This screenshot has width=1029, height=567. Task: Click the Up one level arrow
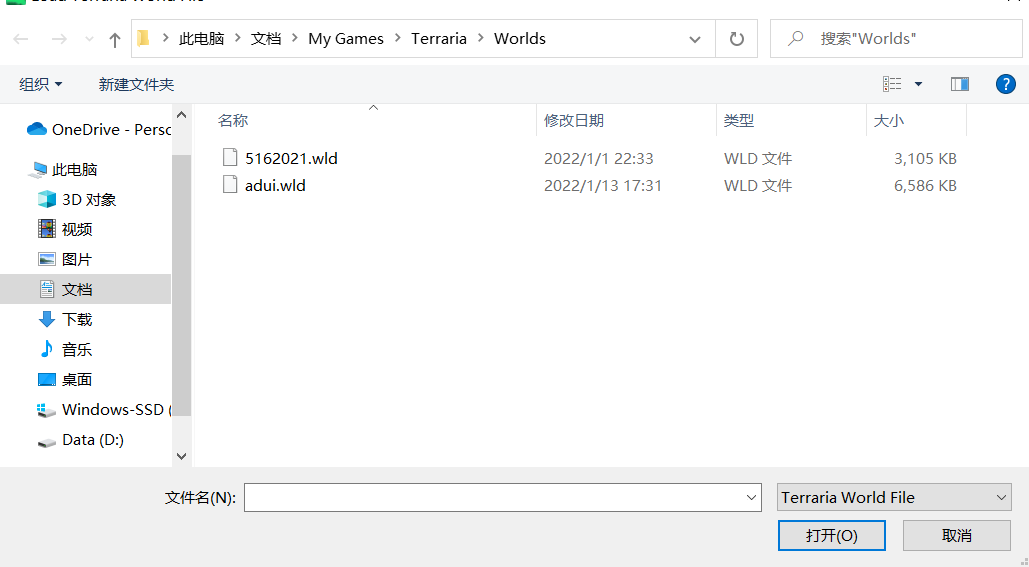pyautogui.click(x=115, y=39)
